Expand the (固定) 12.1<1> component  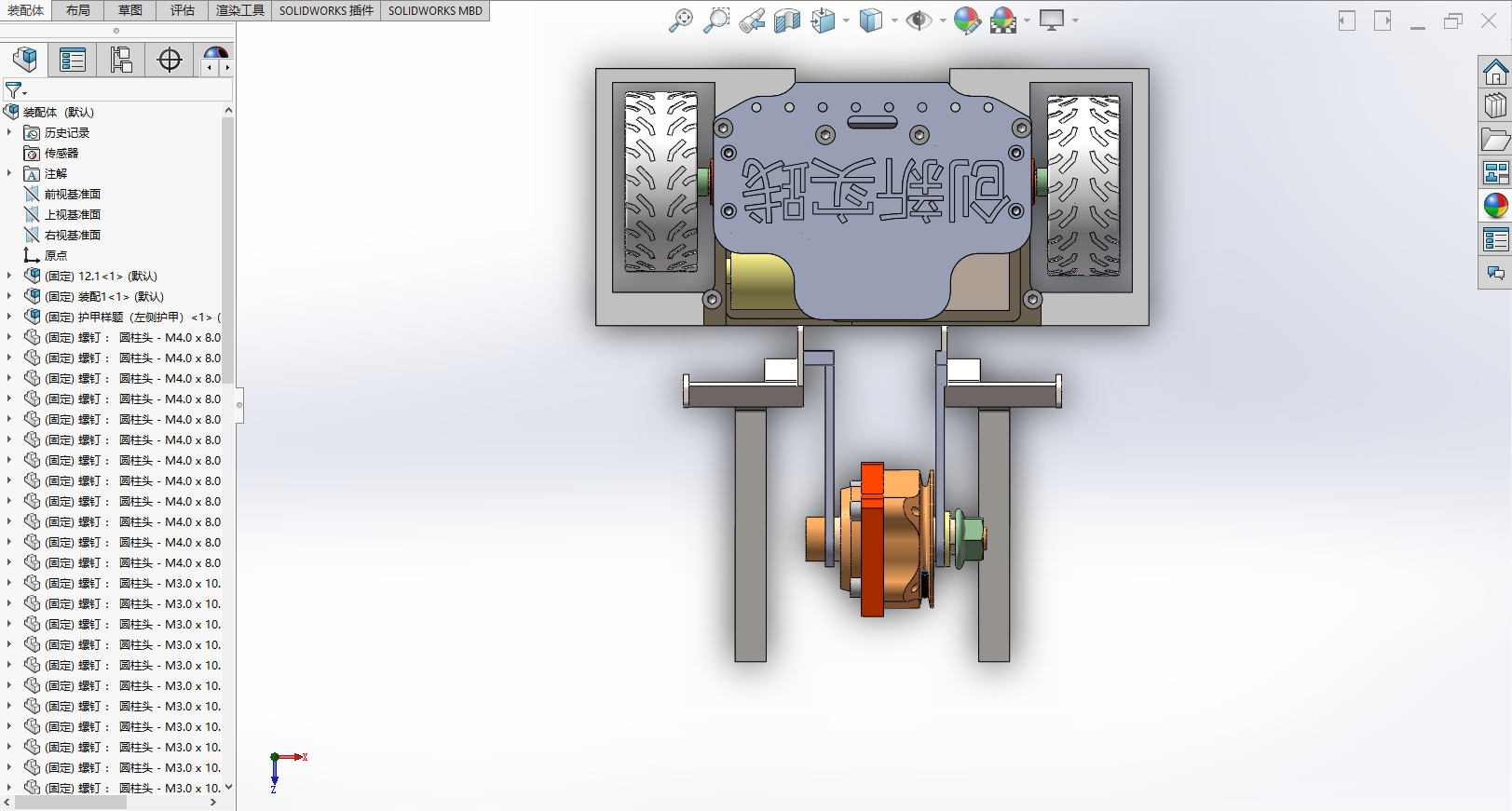coord(9,276)
